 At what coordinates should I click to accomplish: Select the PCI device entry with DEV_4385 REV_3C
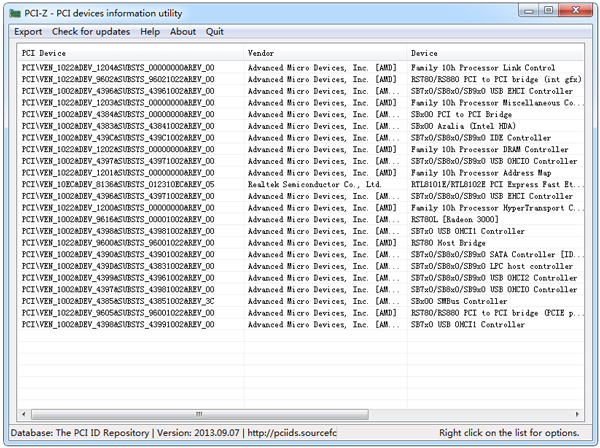click(118, 301)
